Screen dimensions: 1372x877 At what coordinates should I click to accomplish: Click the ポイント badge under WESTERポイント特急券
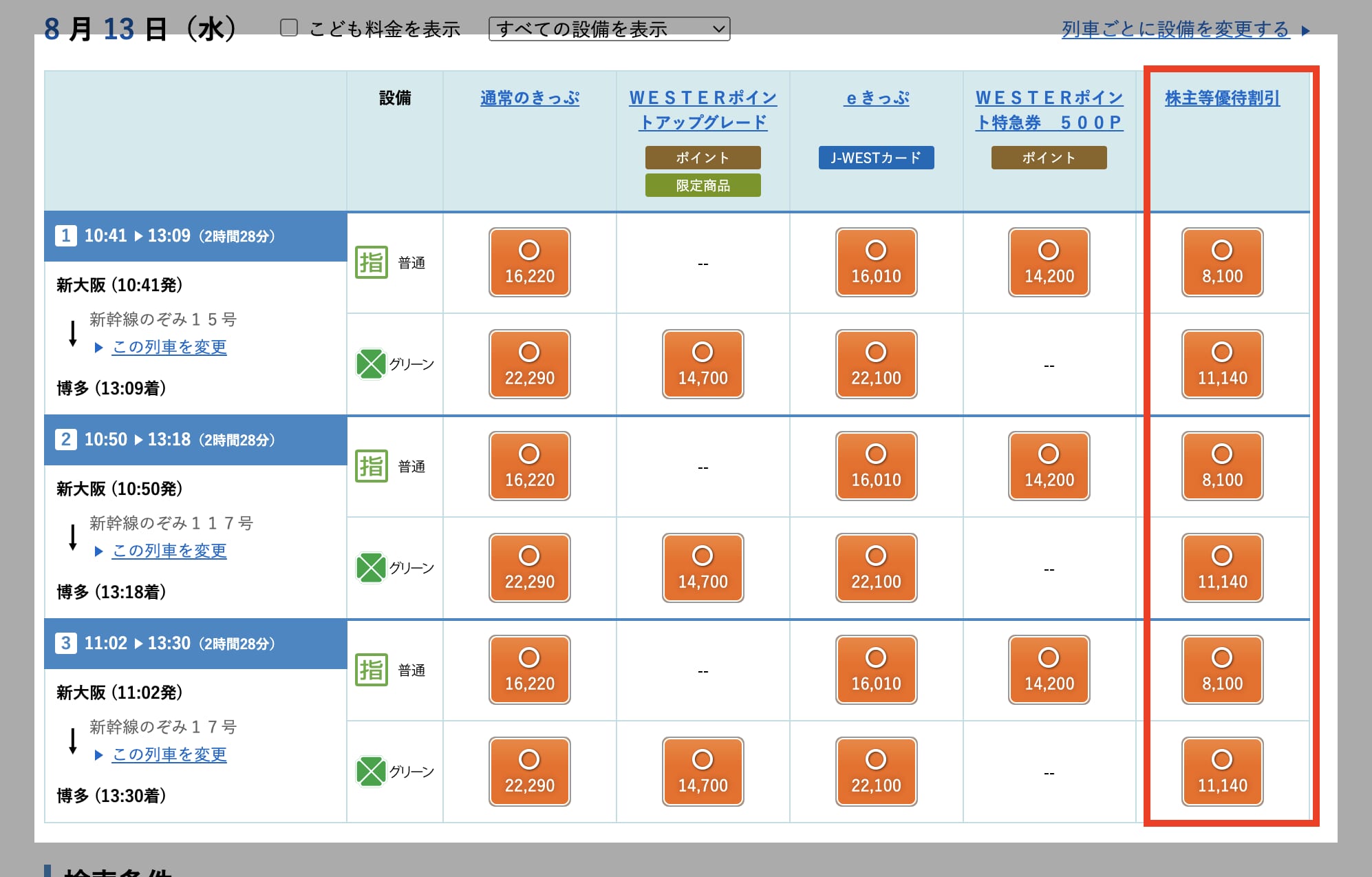coord(1049,158)
